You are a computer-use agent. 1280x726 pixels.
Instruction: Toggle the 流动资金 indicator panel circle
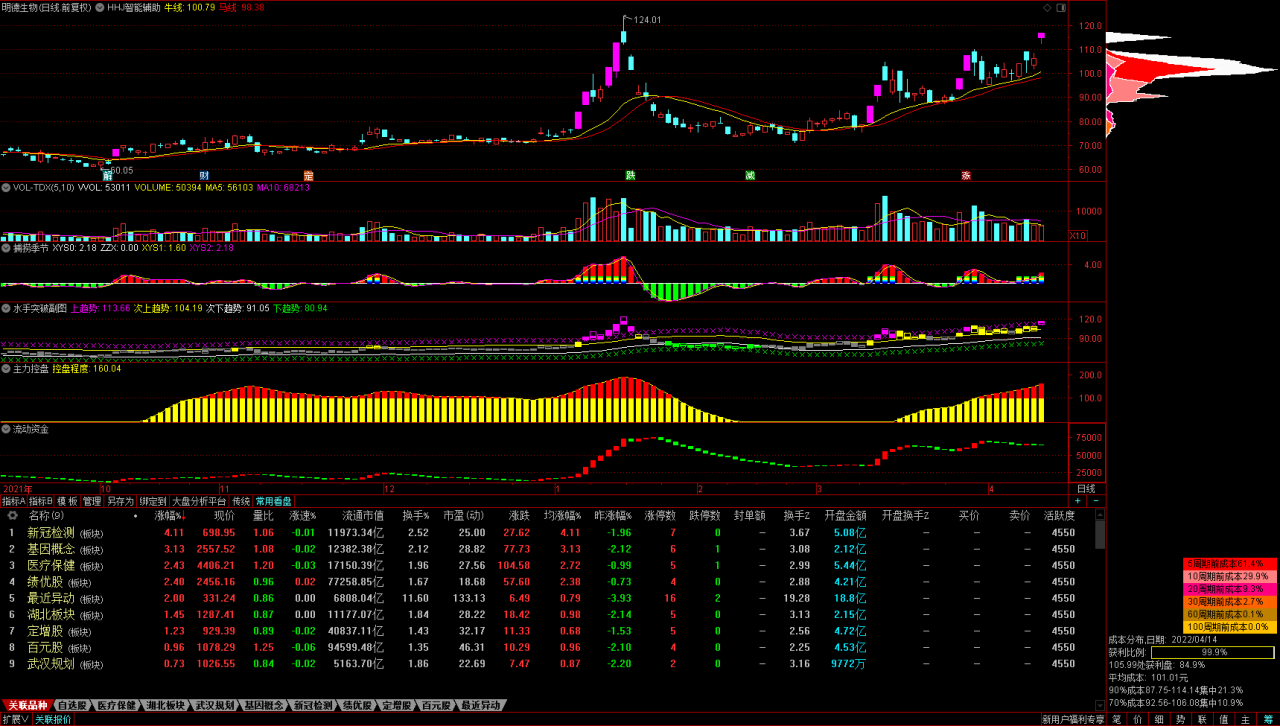(x=6, y=429)
